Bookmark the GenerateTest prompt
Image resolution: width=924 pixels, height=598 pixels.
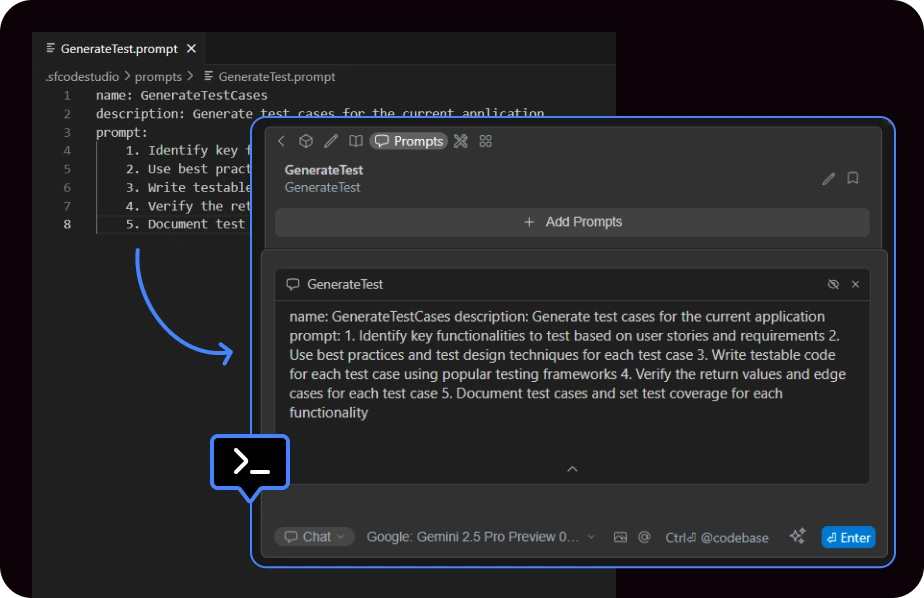[x=853, y=178]
